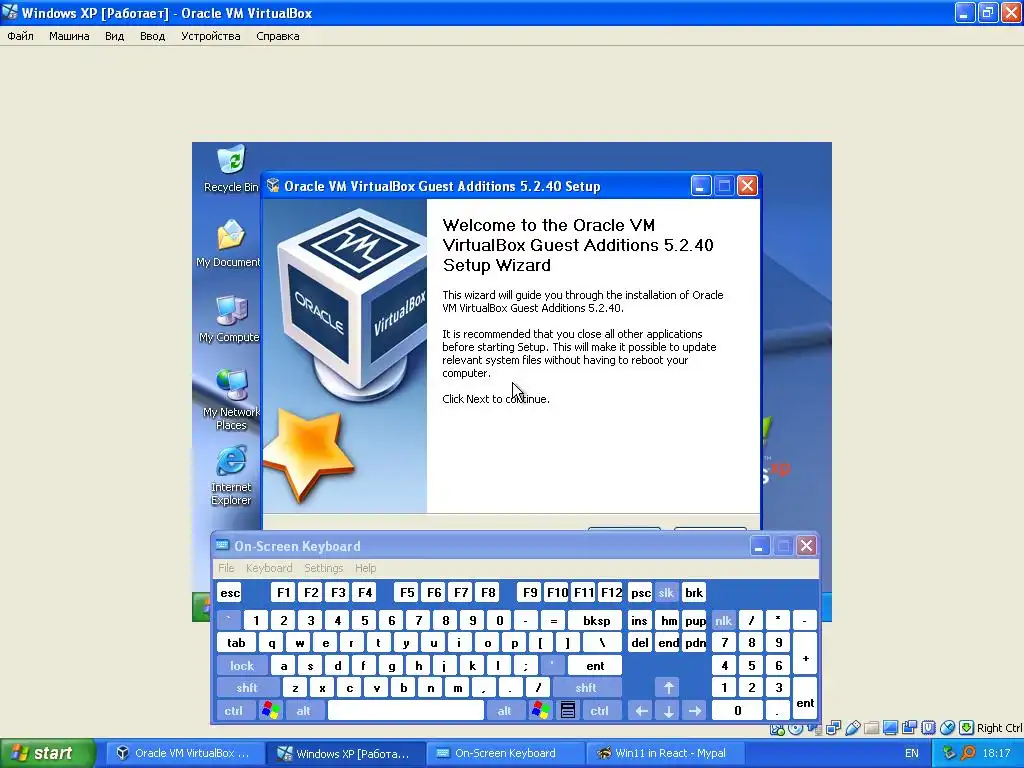The height and width of the screenshot is (768, 1024).
Task: Toggle the nlk num lock key
Action: tap(724, 620)
